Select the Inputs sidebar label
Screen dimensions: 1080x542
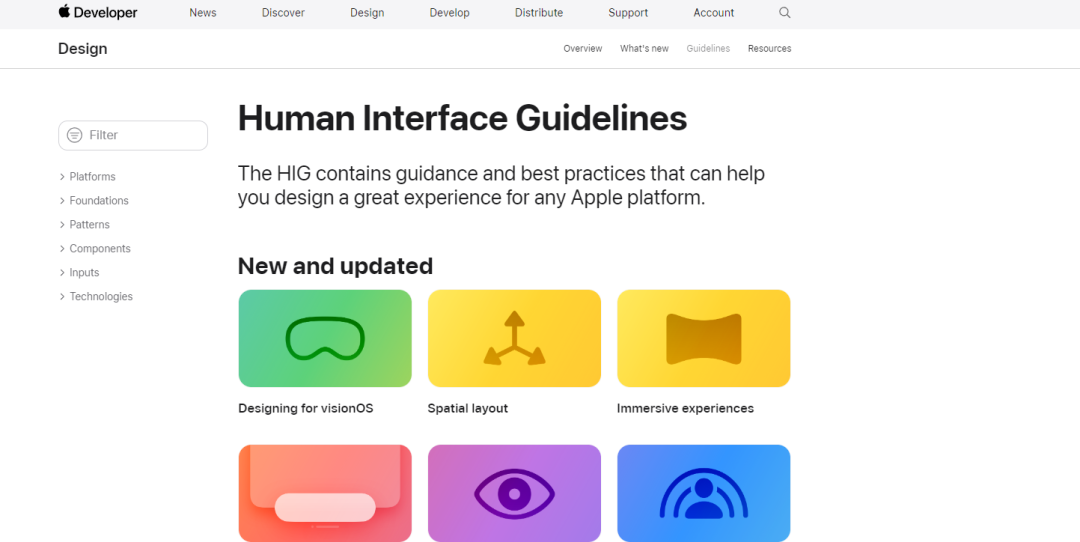pos(84,273)
